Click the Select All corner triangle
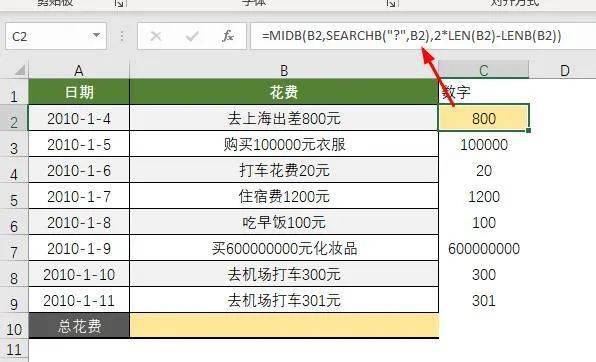The image size is (596, 362). (x=19, y=70)
